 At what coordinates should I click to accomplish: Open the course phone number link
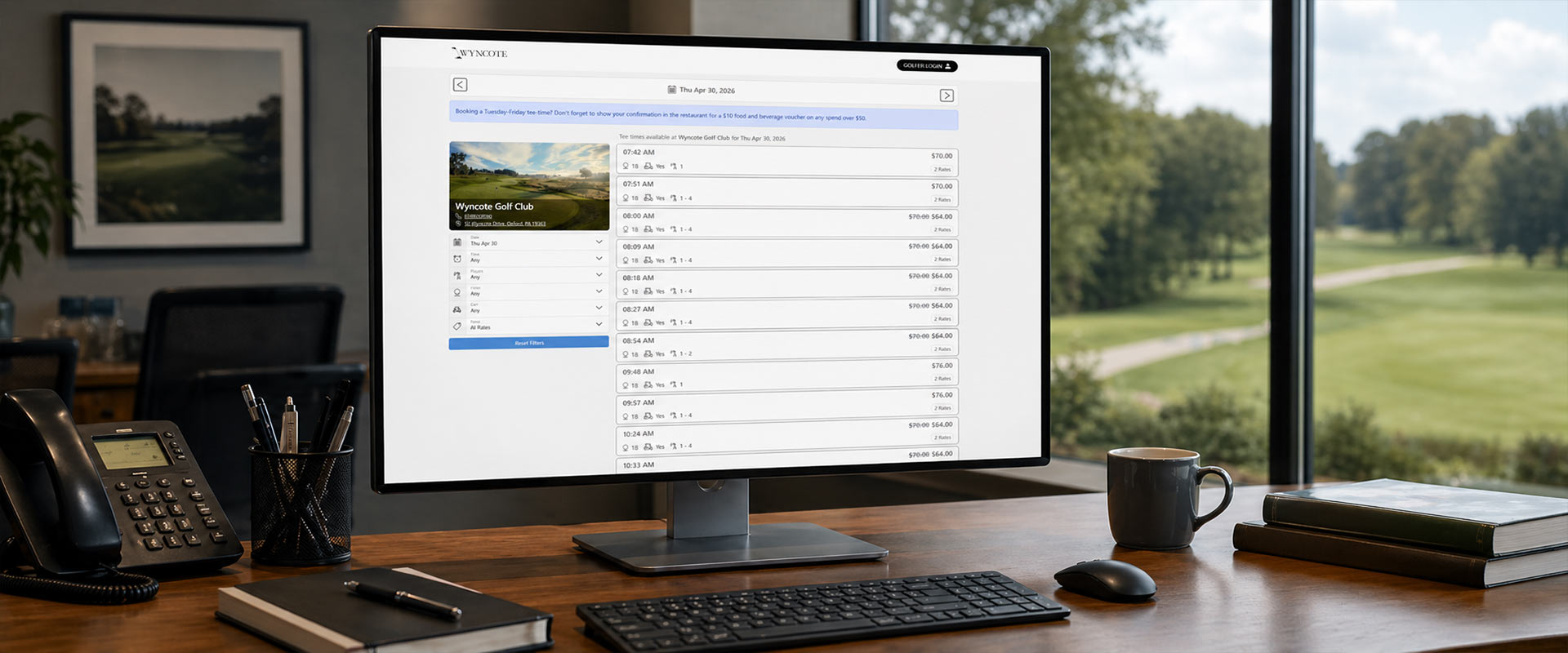pyautogui.click(x=478, y=216)
